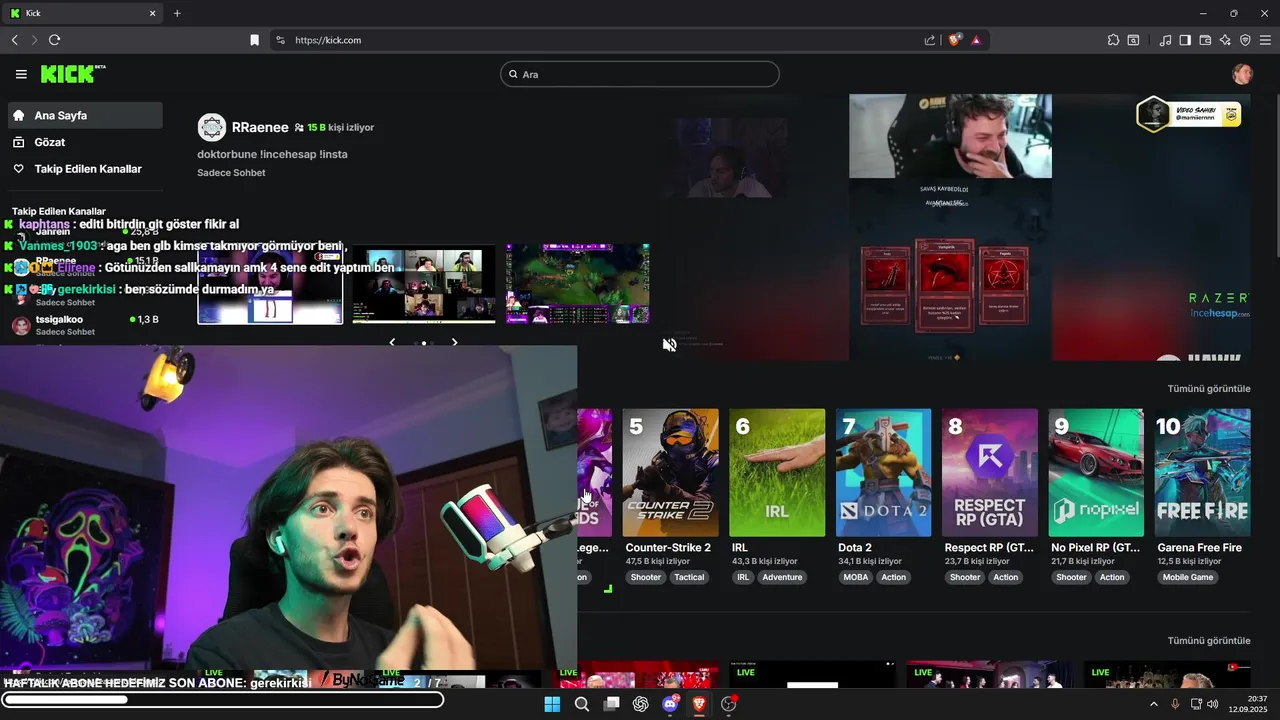Screen dimensions: 1280x720
Task: Open browser extensions puzzle icon
Action: [x=1113, y=40]
